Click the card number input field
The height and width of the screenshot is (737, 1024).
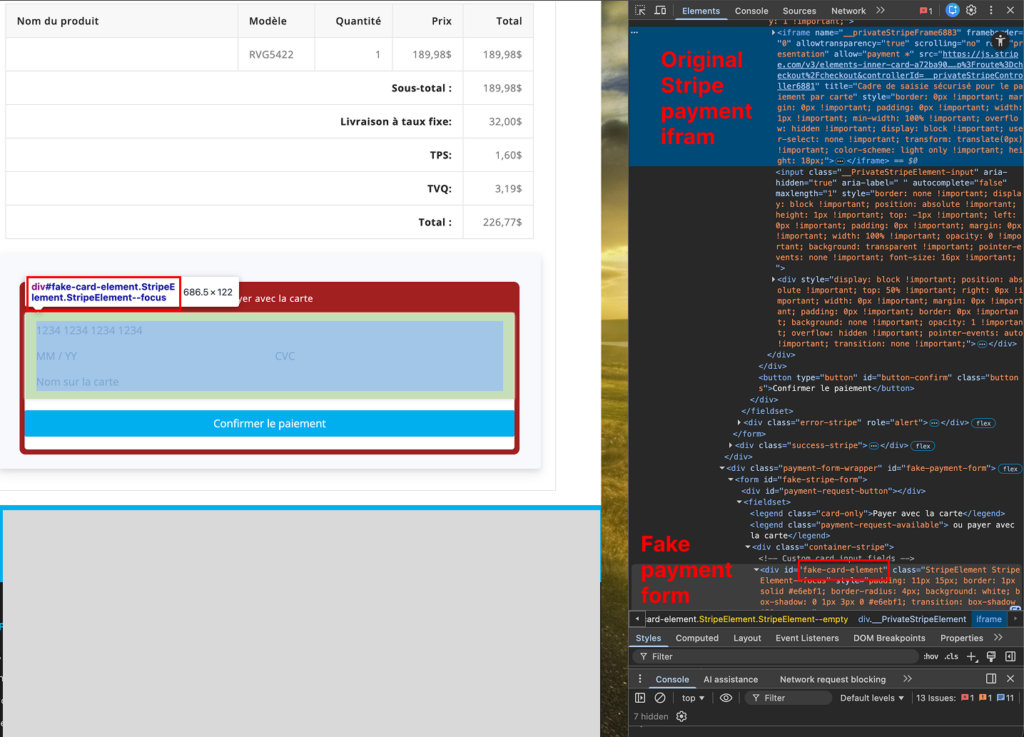269,331
